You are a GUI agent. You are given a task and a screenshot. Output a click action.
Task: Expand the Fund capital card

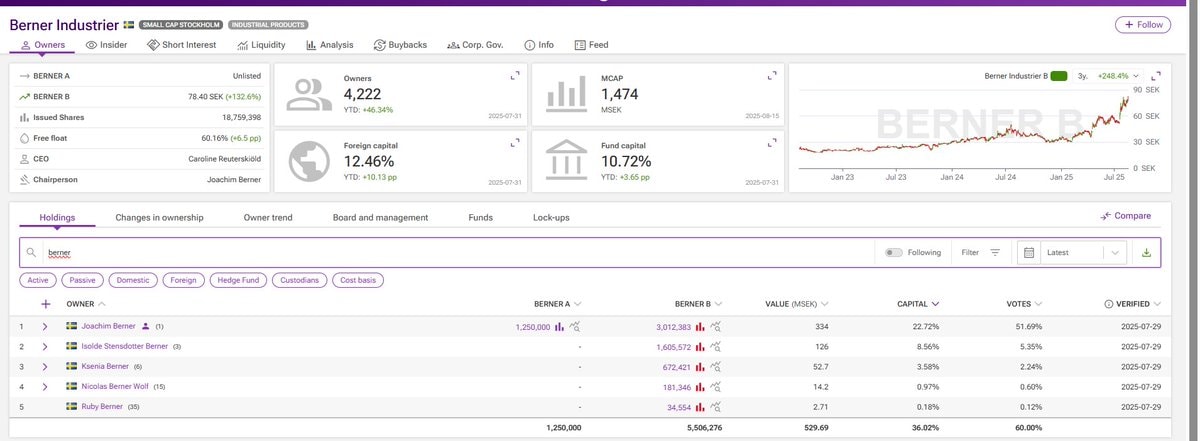click(772, 143)
